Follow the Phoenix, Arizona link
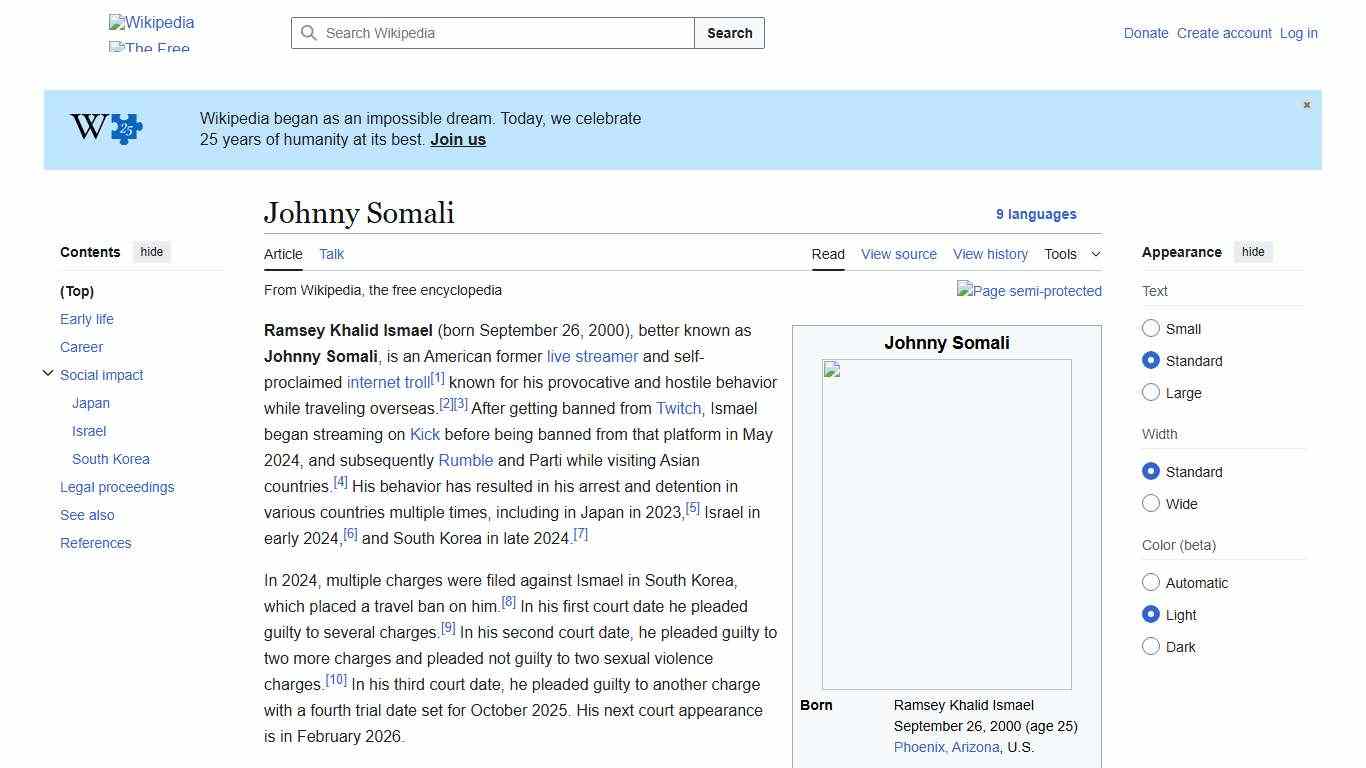1366x768 pixels. 946,747
